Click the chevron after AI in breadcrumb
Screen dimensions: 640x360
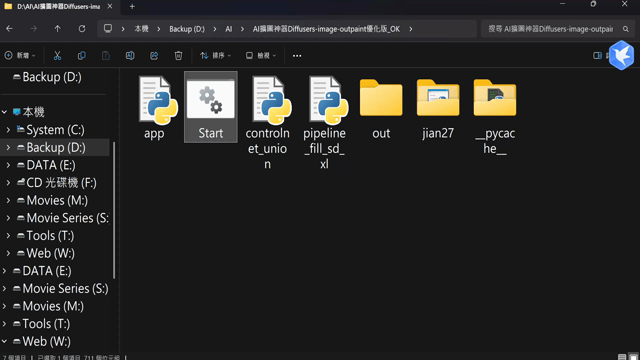click(x=242, y=29)
